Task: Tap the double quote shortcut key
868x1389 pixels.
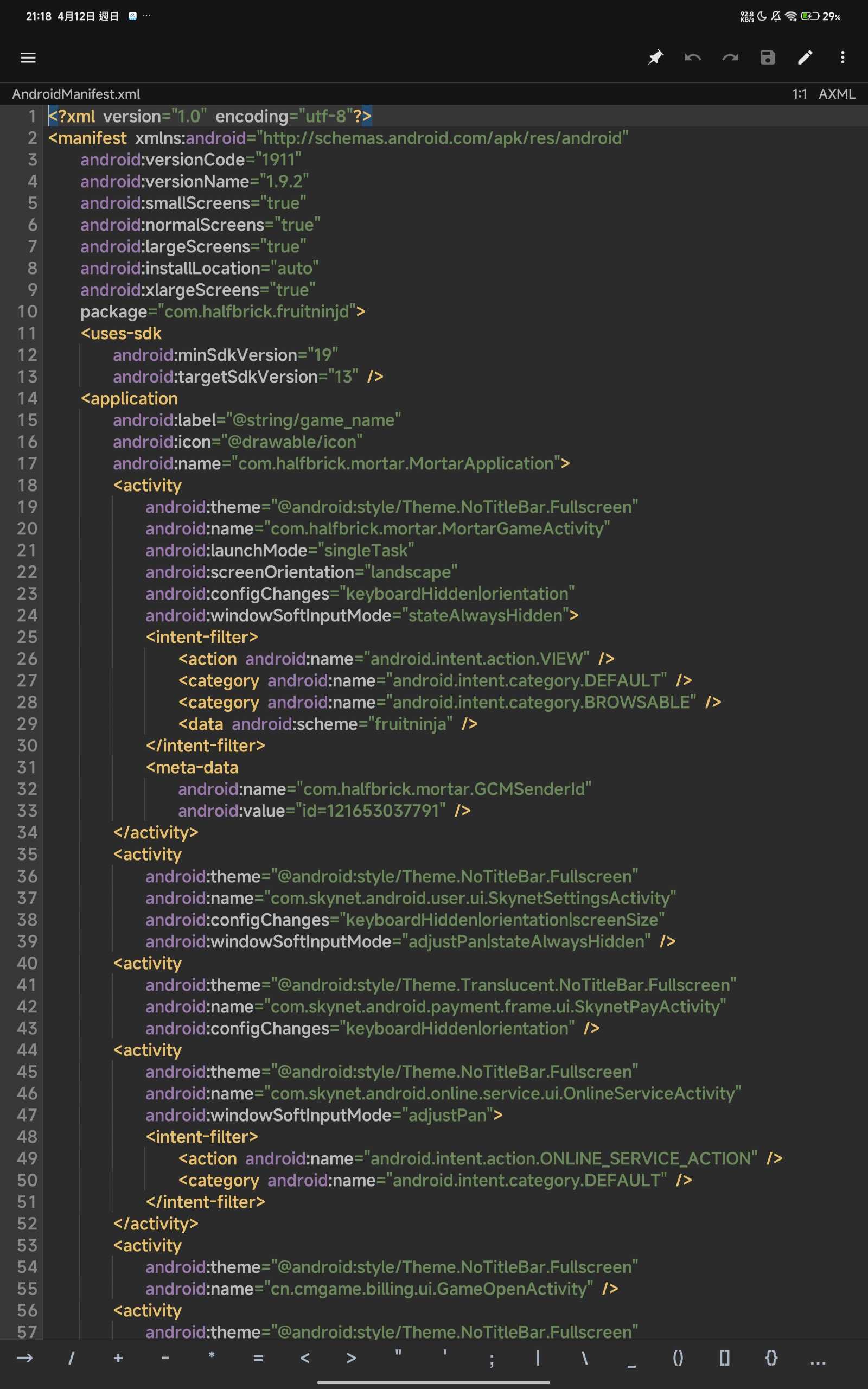Action: (398, 1358)
